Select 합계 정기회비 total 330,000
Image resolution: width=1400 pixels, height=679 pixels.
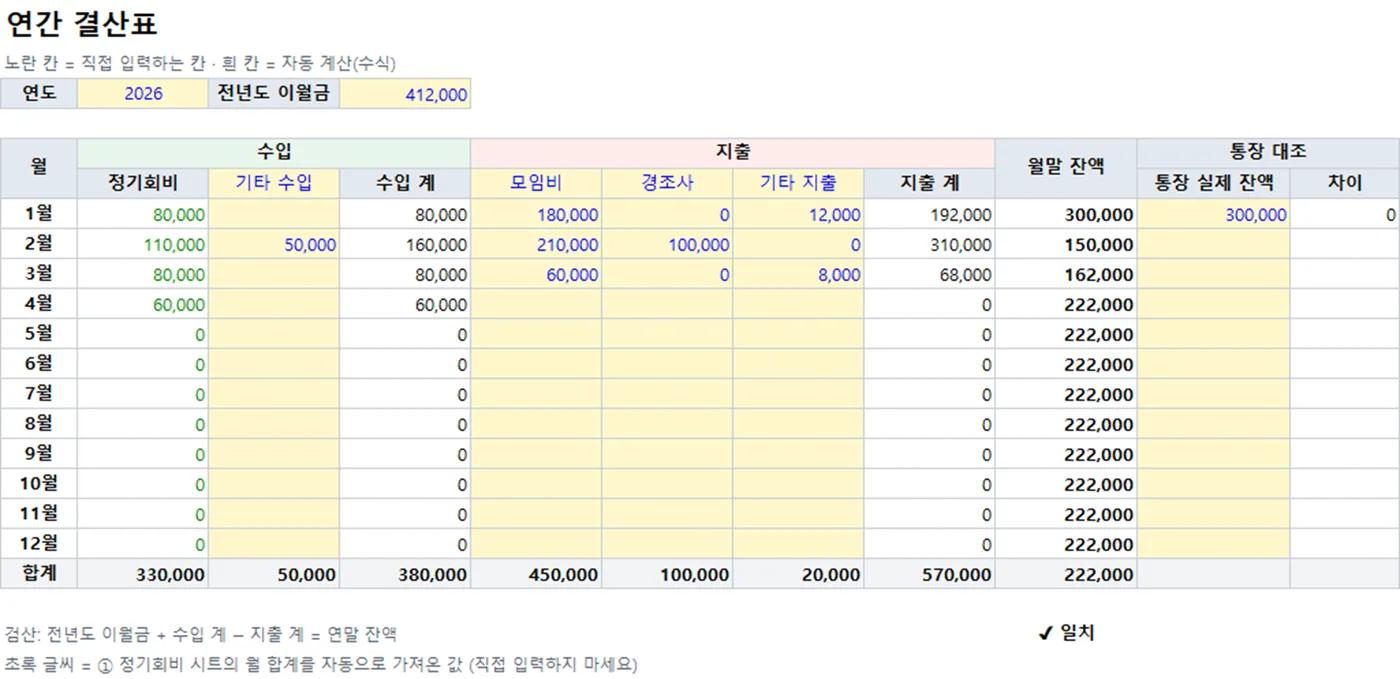[x=143, y=574]
